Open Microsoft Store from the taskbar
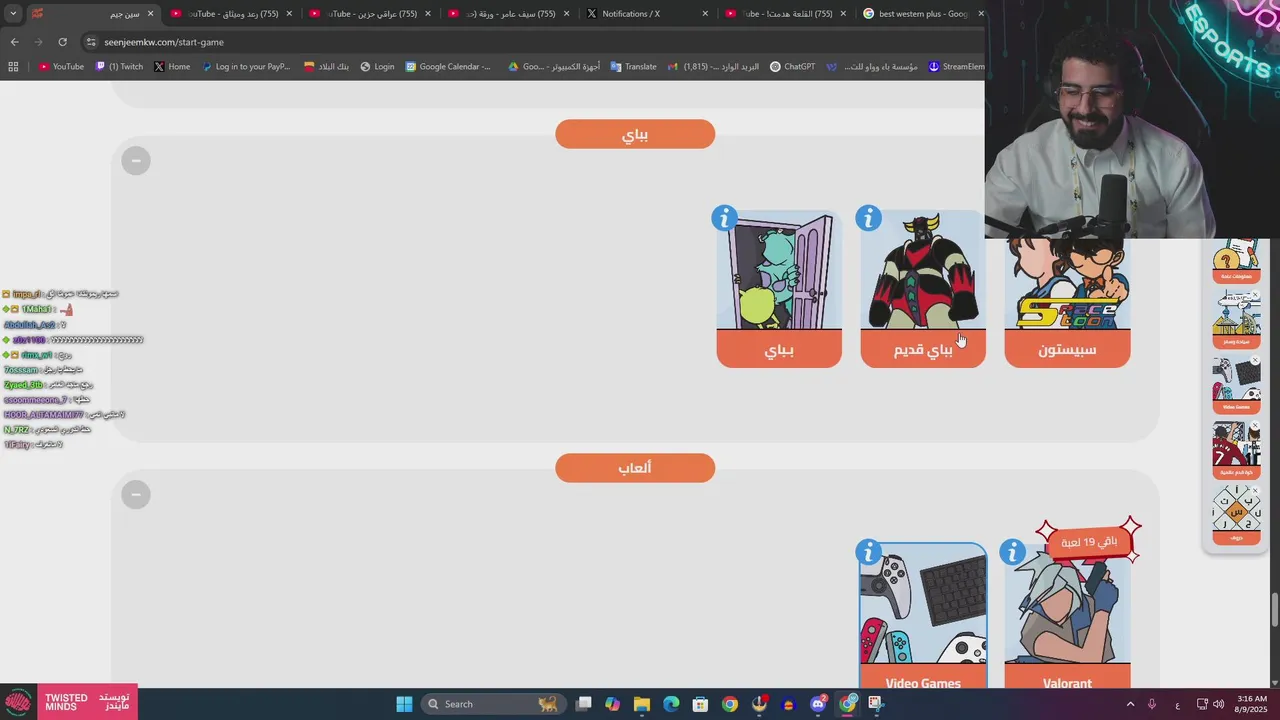Image resolution: width=1280 pixels, height=720 pixels. click(700, 704)
